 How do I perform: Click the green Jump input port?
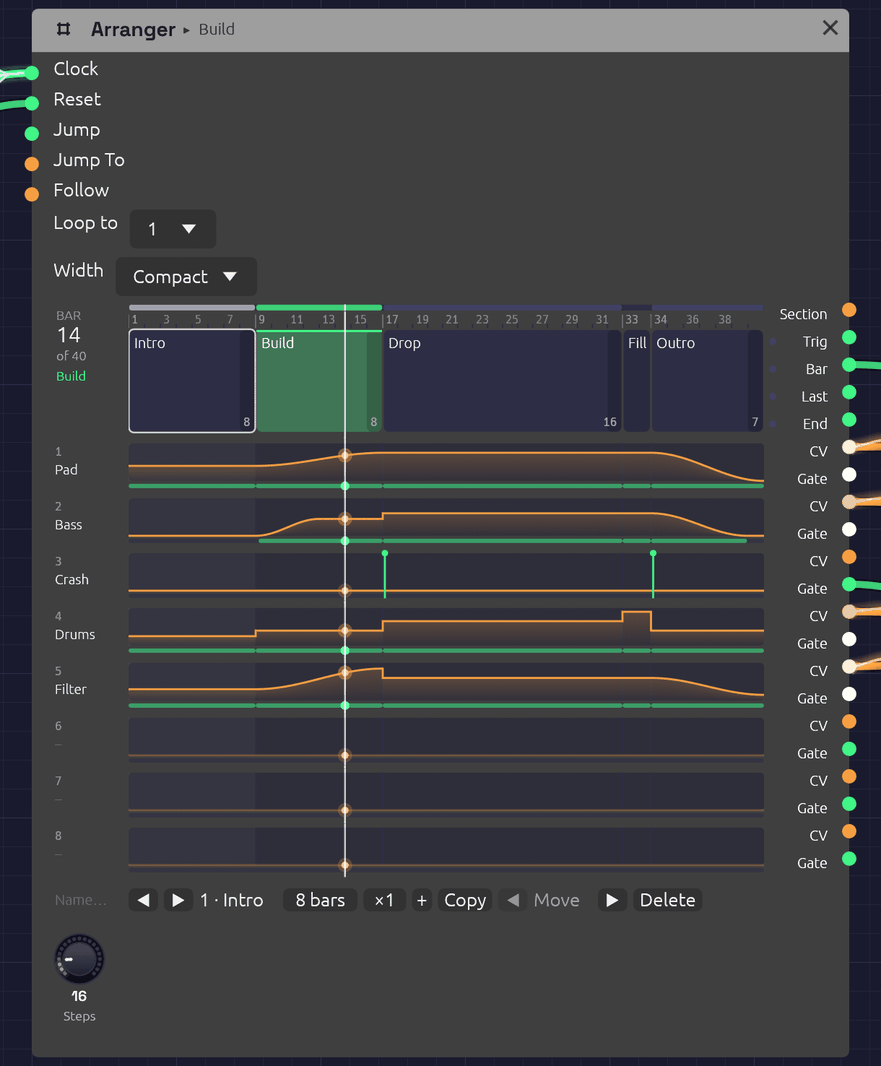click(x=32, y=133)
